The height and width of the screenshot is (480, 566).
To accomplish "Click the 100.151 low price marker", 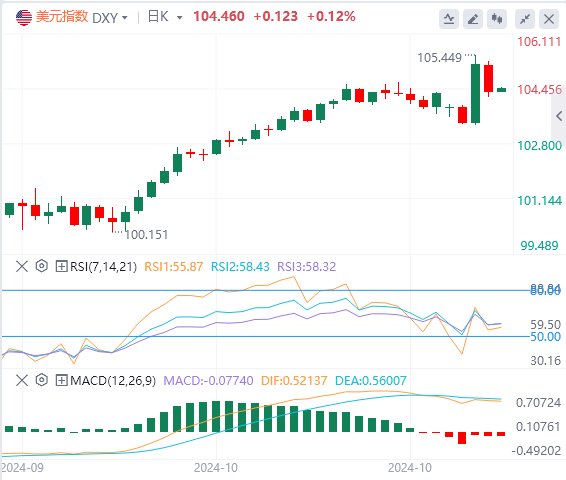I will [x=146, y=235].
